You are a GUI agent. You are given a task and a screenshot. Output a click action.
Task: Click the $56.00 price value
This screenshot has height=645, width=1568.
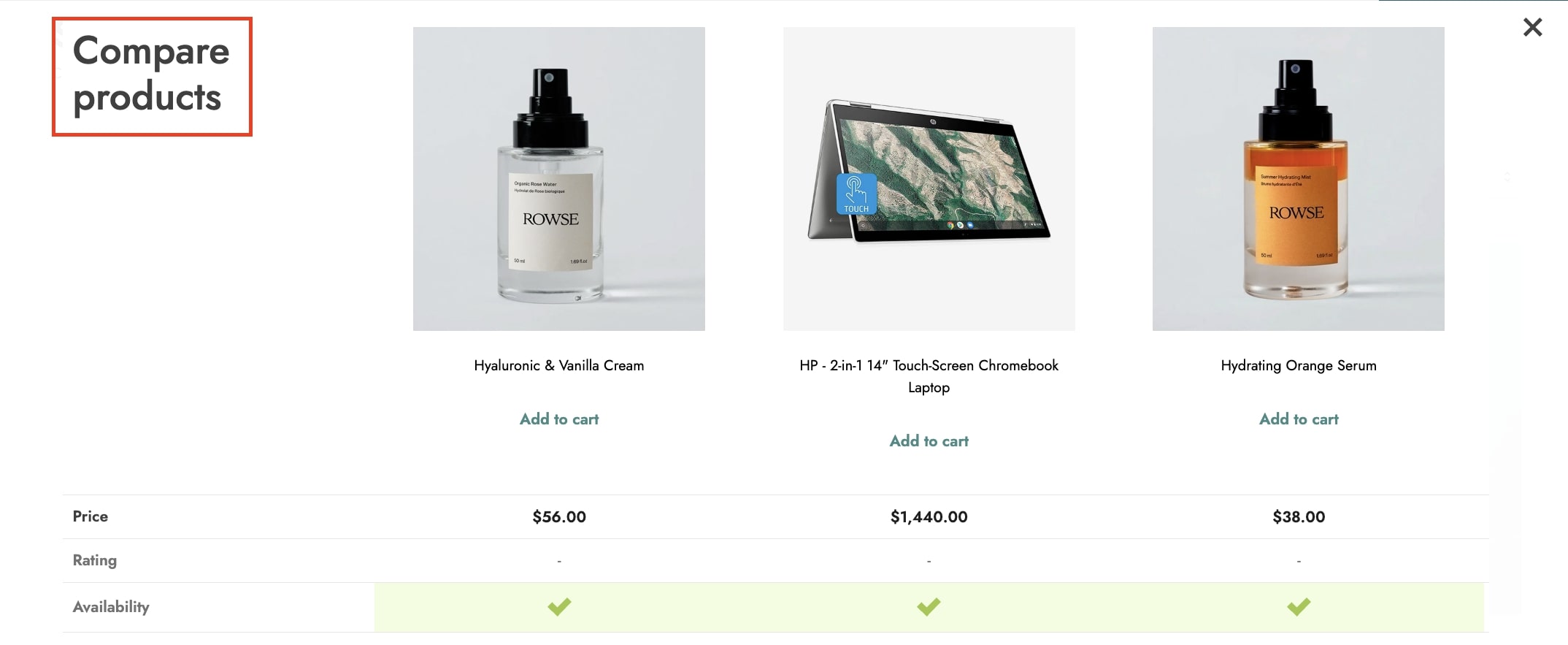click(559, 517)
